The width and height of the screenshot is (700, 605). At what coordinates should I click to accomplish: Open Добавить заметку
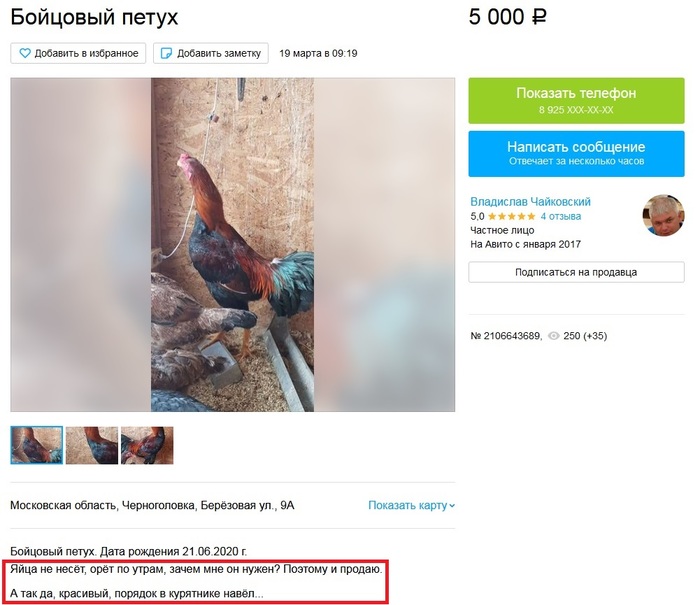(x=211, y=53)
